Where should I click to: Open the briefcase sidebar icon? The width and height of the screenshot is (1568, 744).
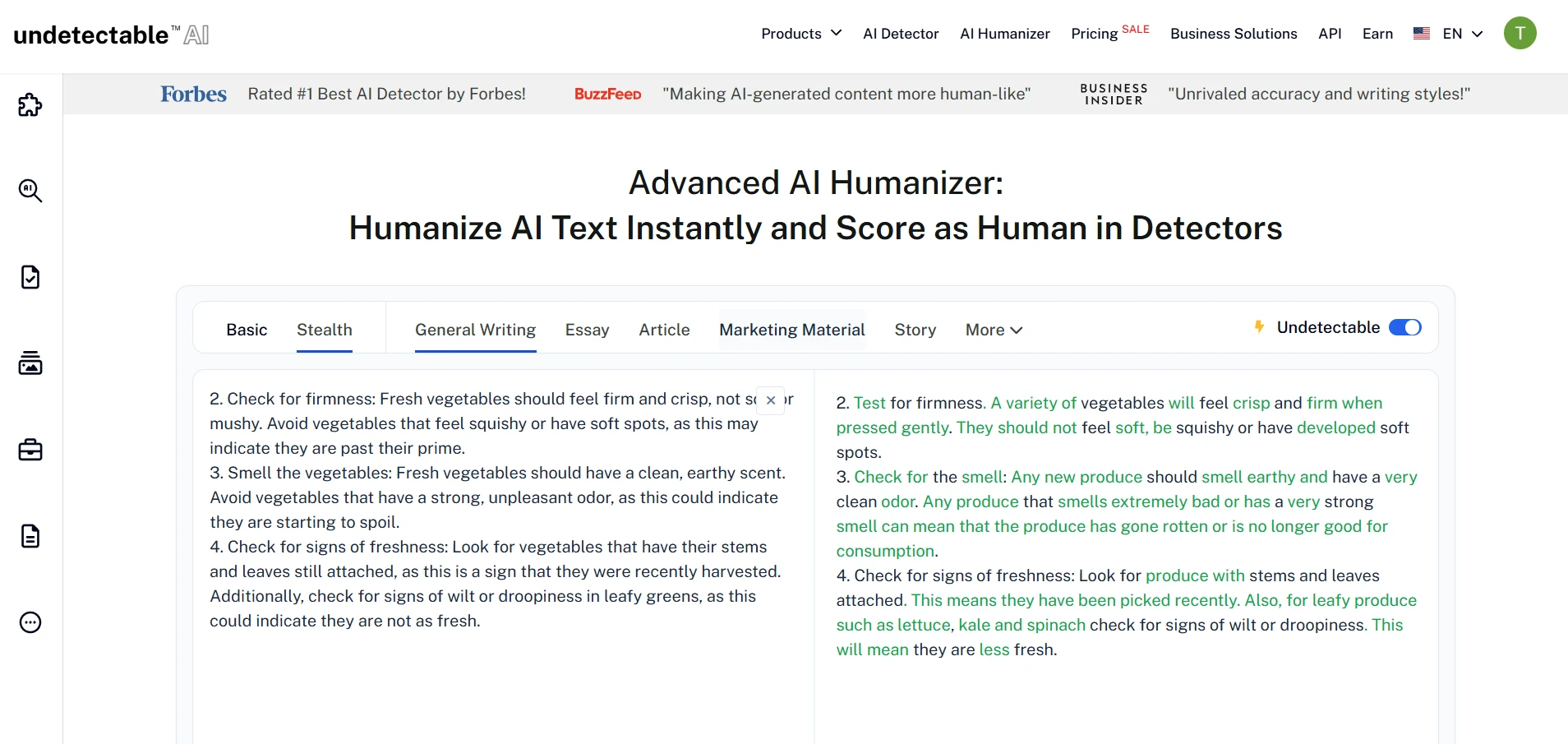pos(30,450)
